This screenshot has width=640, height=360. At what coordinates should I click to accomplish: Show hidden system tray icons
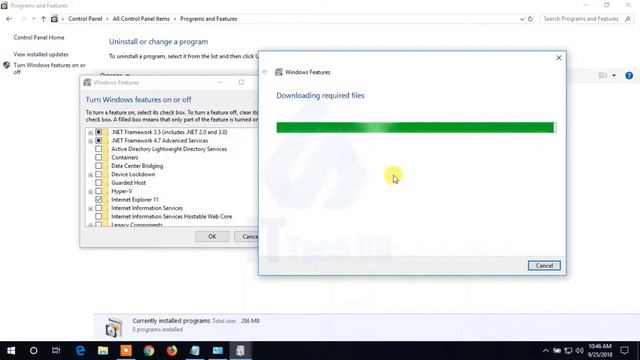click(x=546, y=351)
